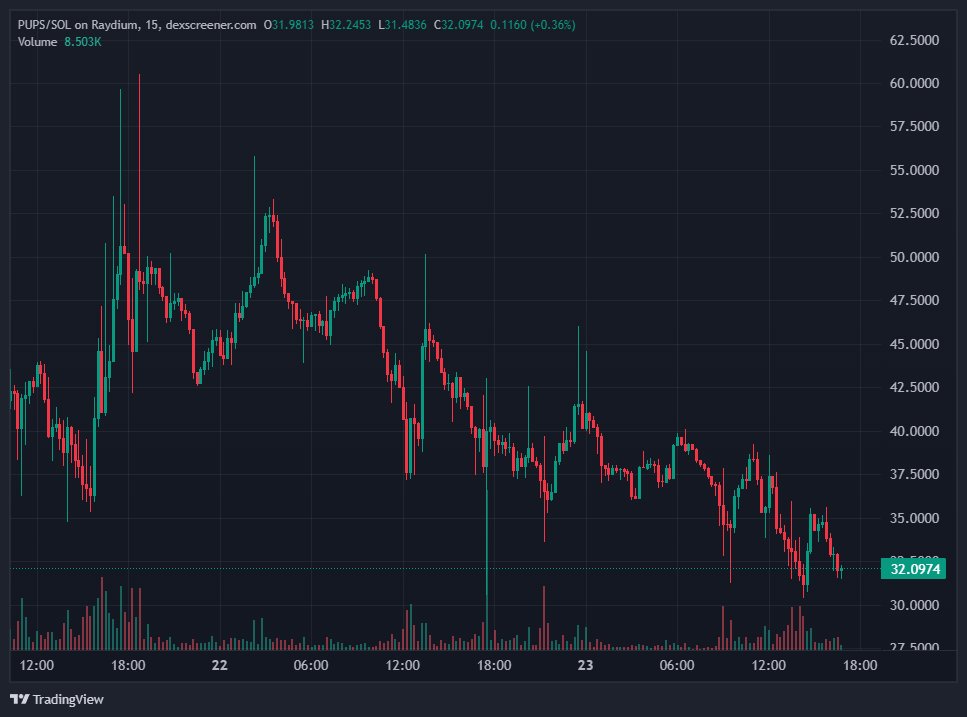Click the PUPS/SOL on Raydium chart title
Screen dimensions: 967x717
(136, 25)
